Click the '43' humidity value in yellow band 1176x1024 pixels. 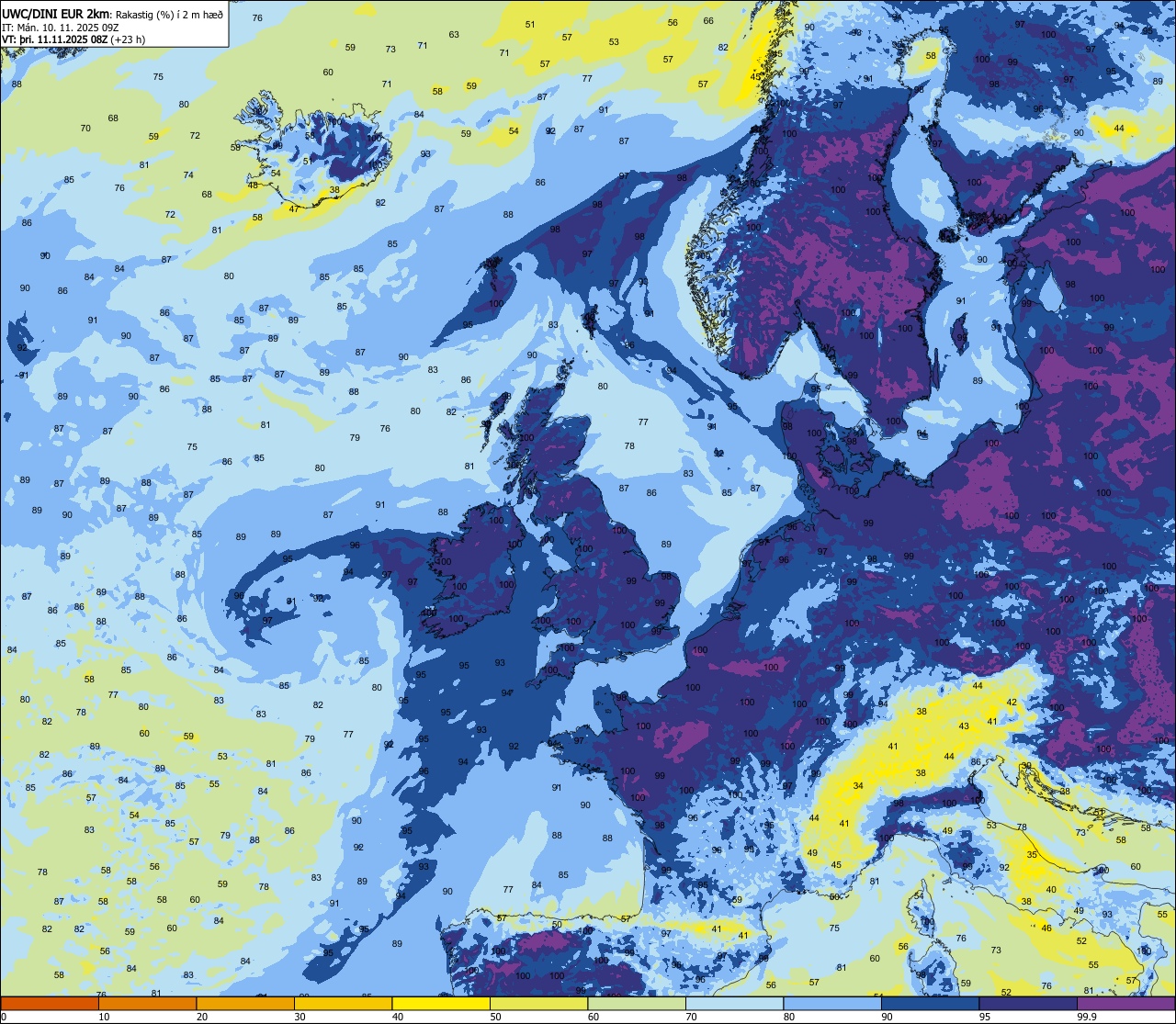[x=964, y=726]
